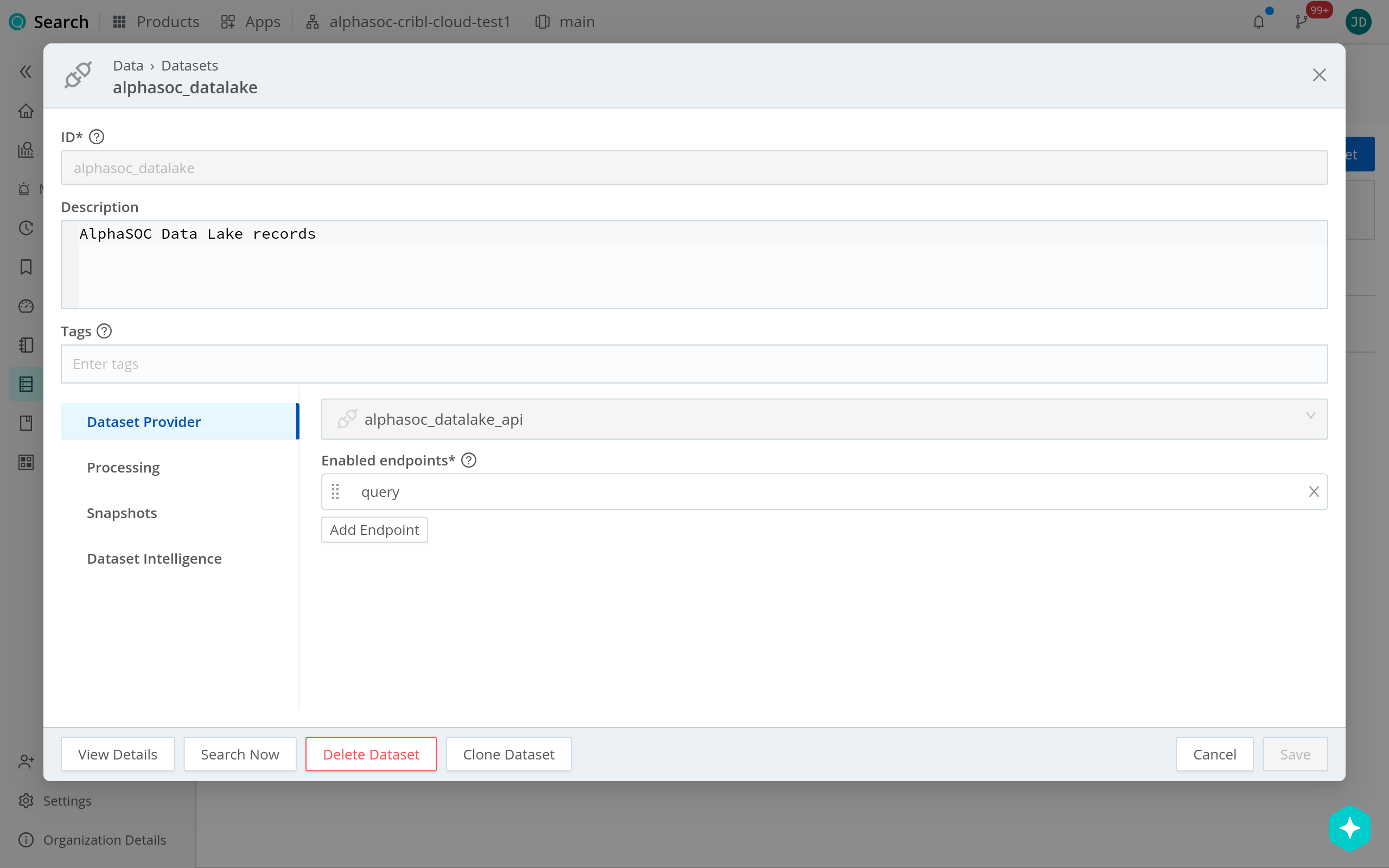The width and height of the screenshot is (1389, 868).
Task: Click the Data breadcrumb link
Action: pos(128,66)
